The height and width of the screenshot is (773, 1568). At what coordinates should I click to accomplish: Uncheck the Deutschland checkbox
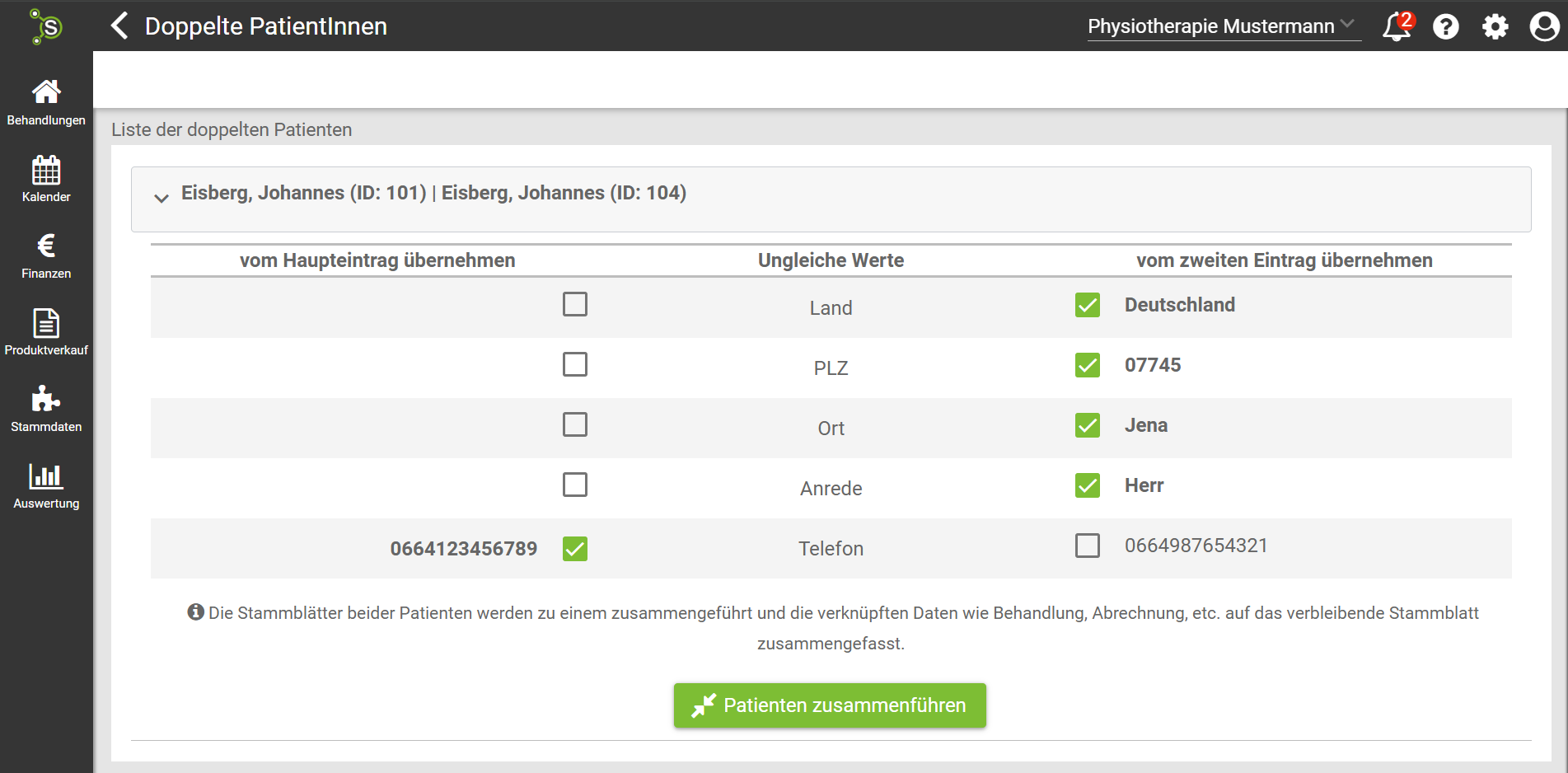pyautogui.click(x=1088, y=305)
